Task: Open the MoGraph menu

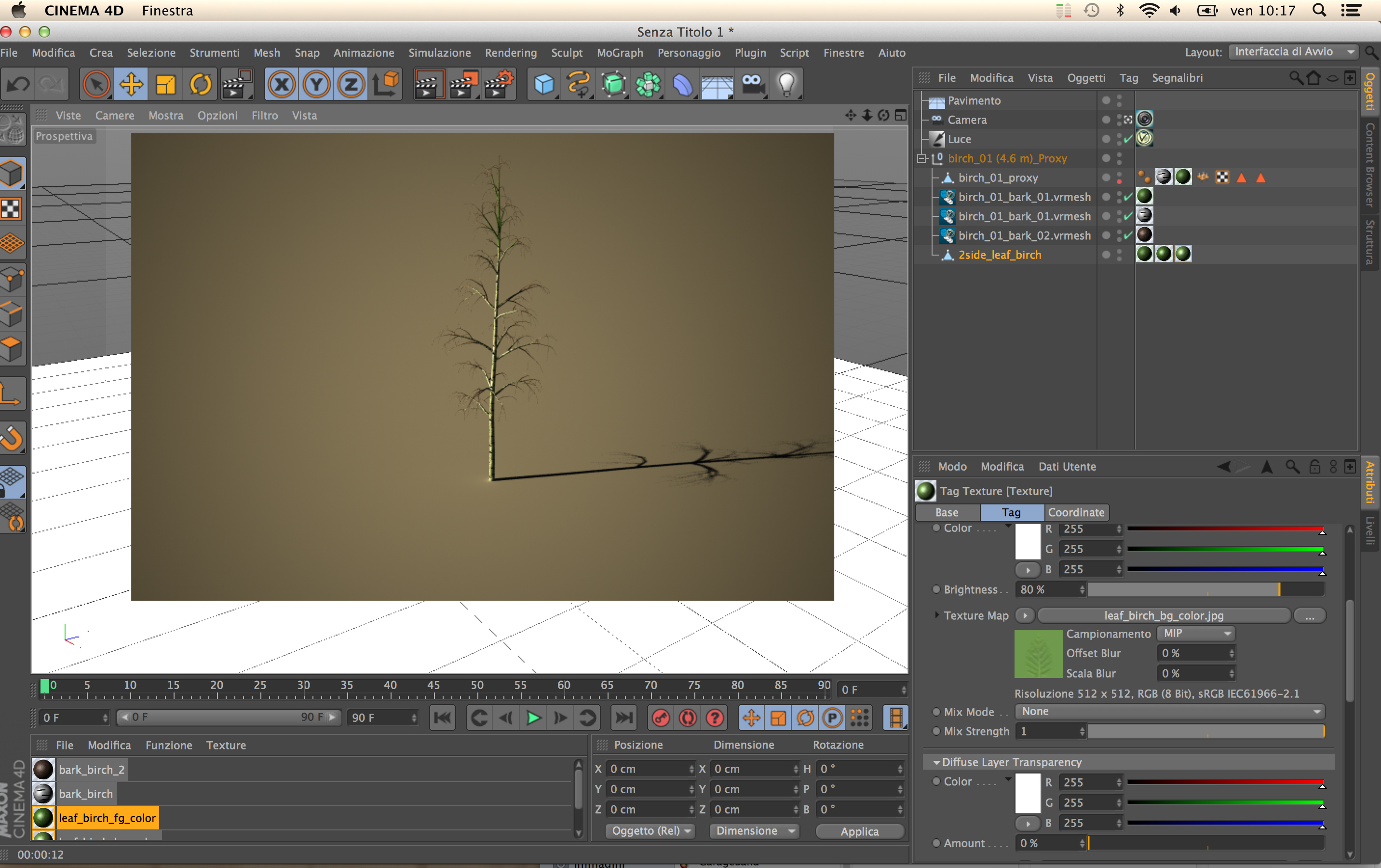Action: coord(620,53)
